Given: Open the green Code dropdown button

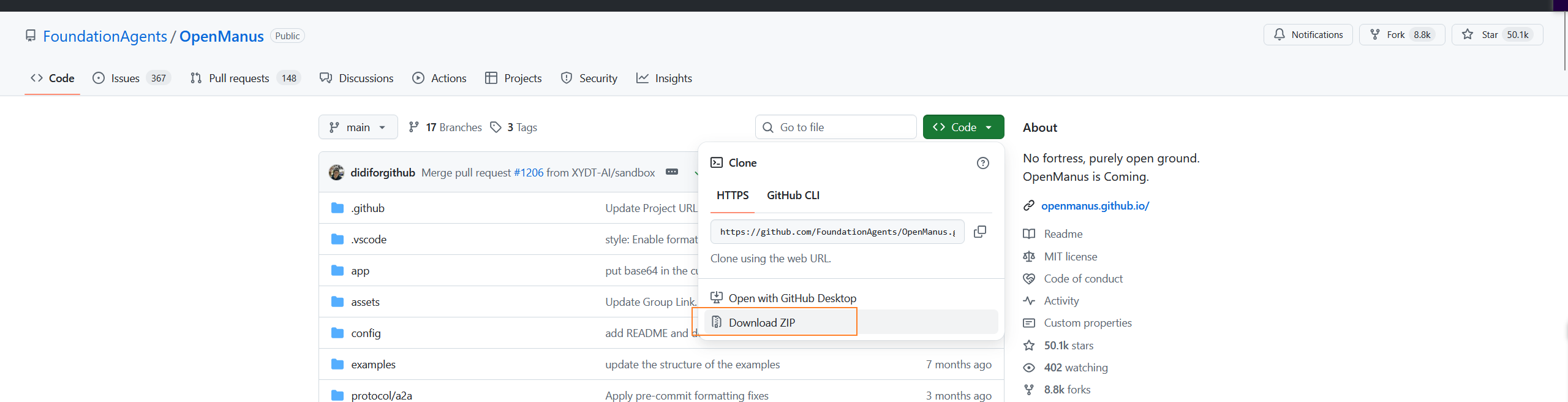Looking at the screenshot, I should click(963, 127).
